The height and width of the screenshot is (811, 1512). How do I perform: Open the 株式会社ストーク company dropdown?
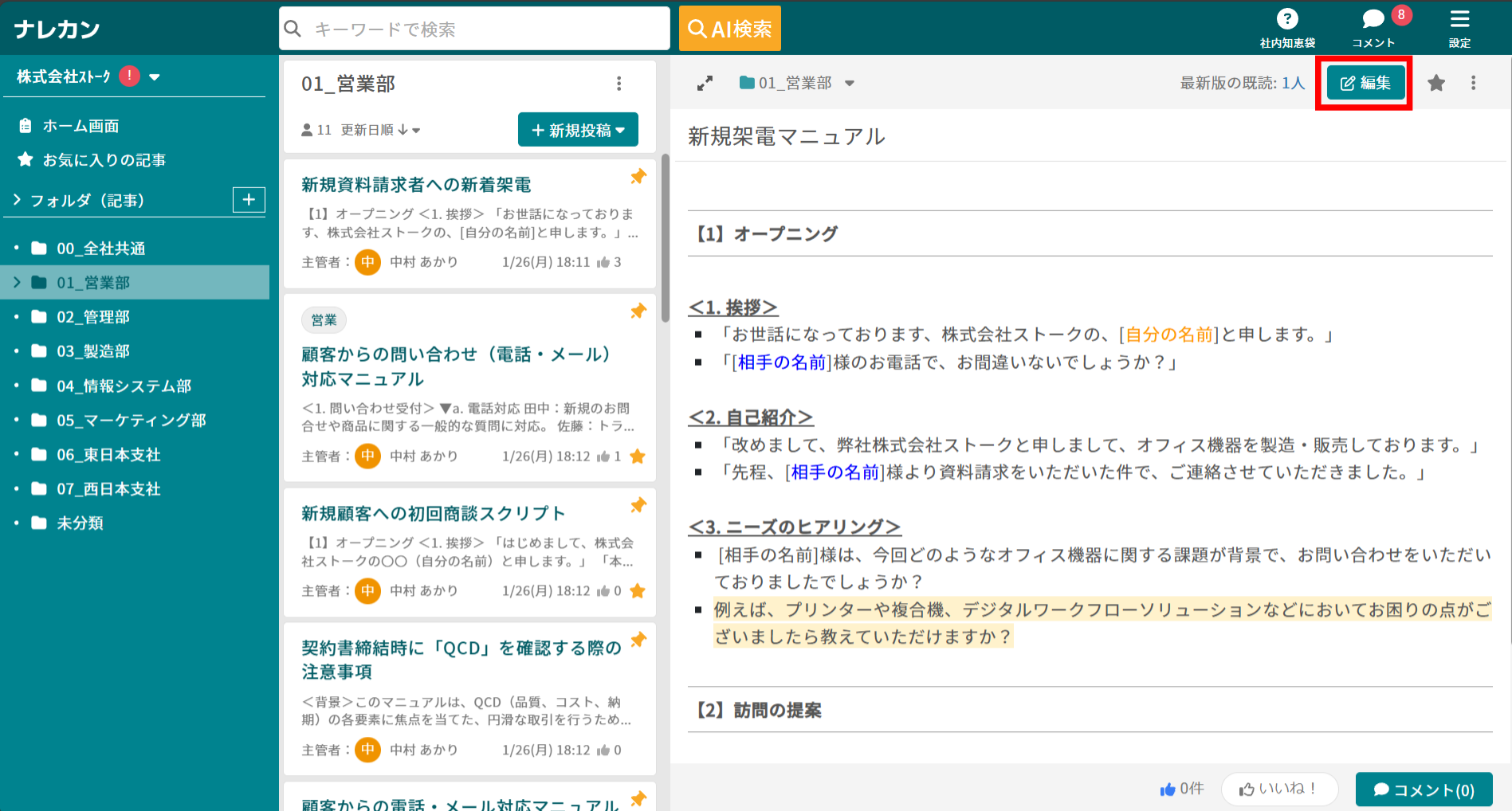pos(155,76)
